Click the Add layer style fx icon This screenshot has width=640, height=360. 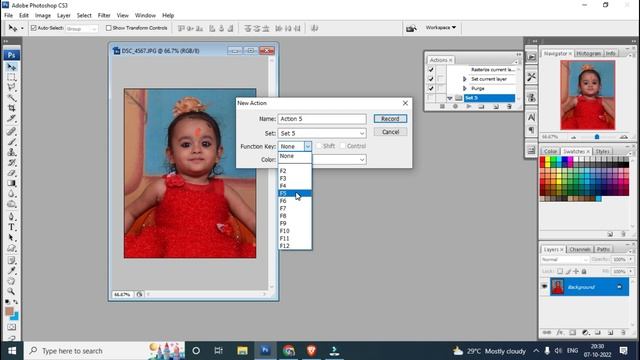pos(560,333)
